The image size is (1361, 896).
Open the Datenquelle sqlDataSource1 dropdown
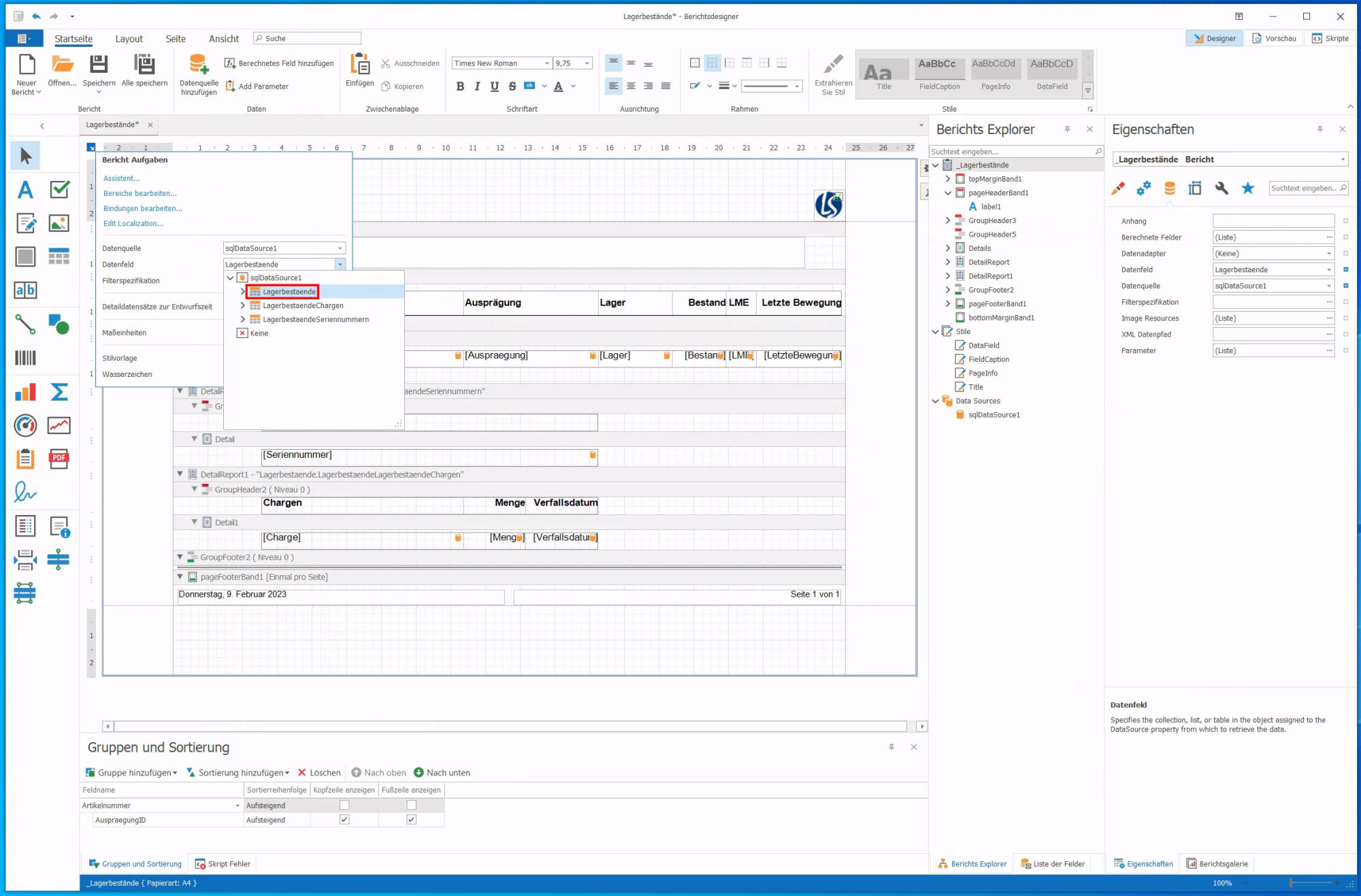pos(340,248)
